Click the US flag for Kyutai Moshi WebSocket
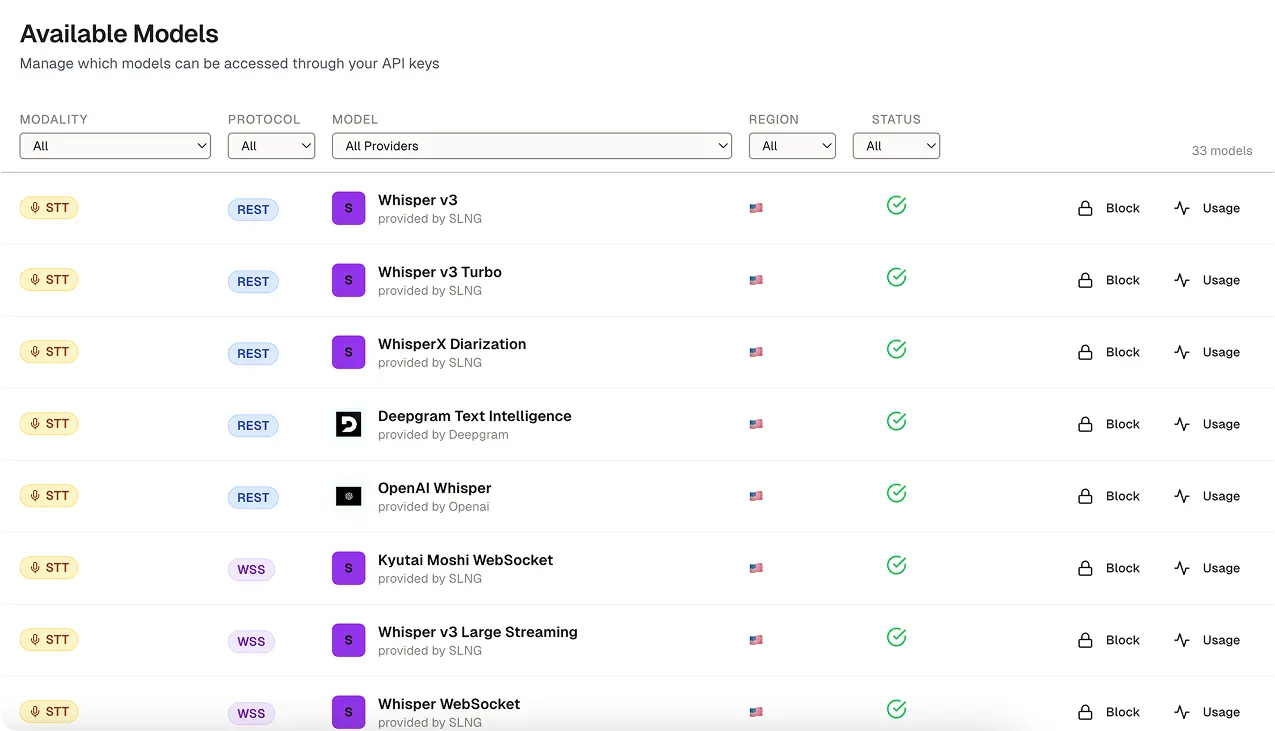 click(x=756, y=568)
